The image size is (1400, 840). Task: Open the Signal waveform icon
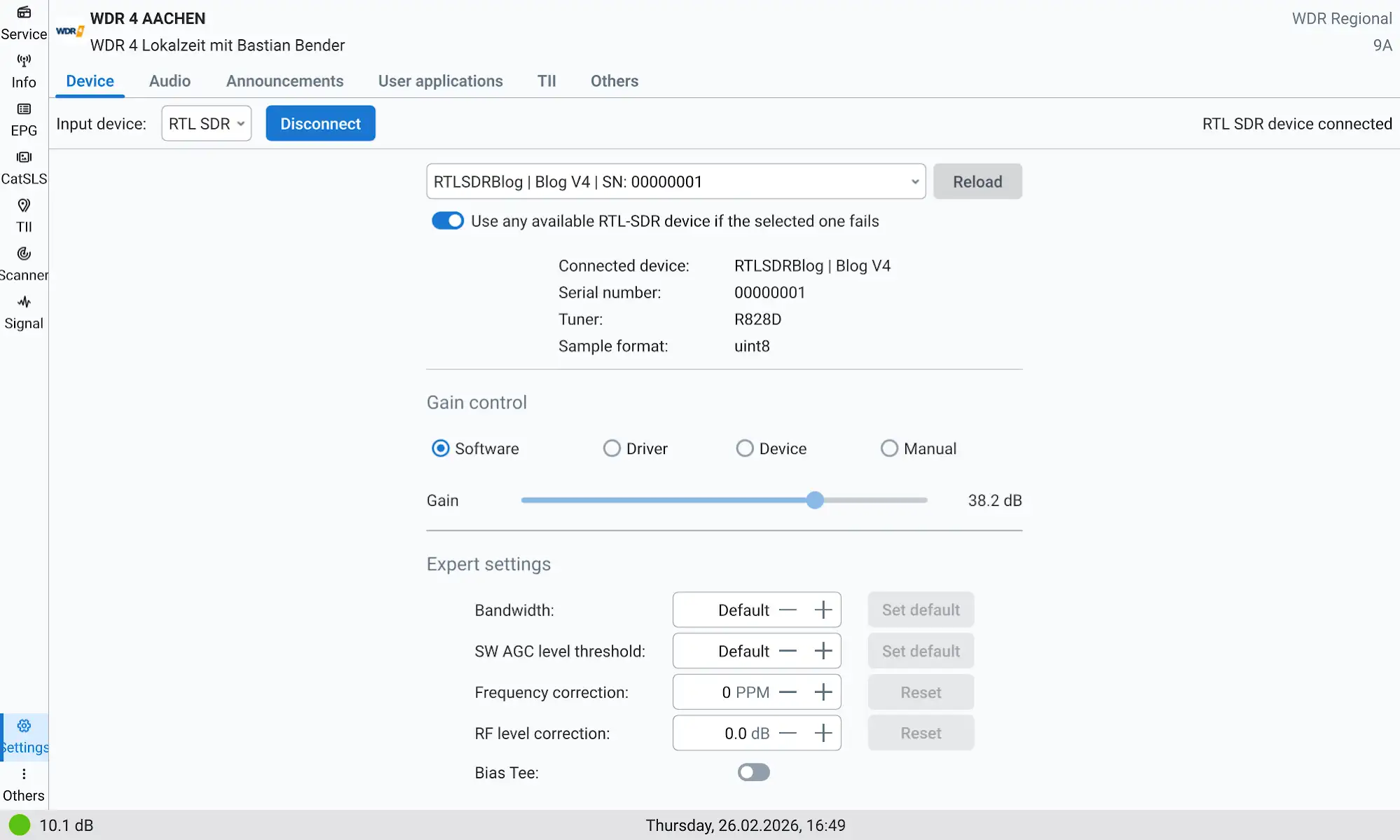[24, 302]
